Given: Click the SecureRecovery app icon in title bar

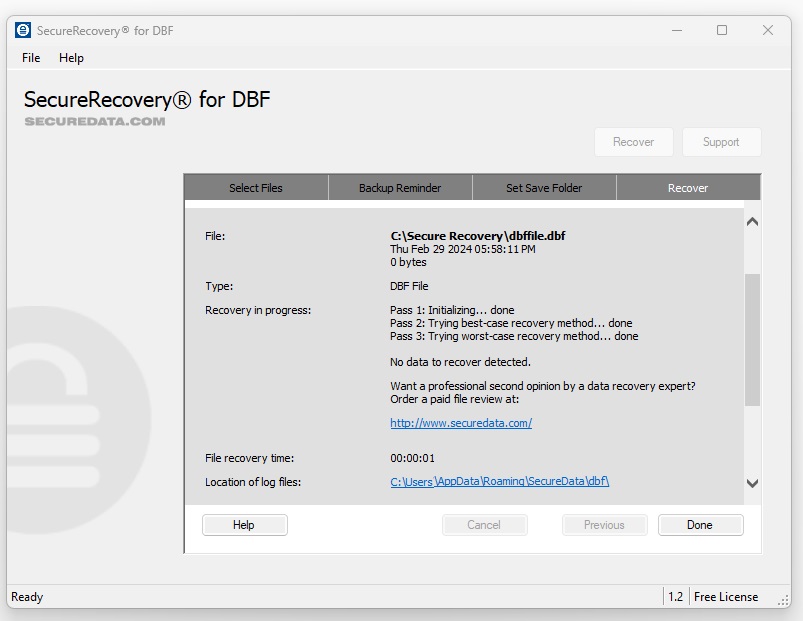Looking at the screenshot, I should (x=23, y=30).
